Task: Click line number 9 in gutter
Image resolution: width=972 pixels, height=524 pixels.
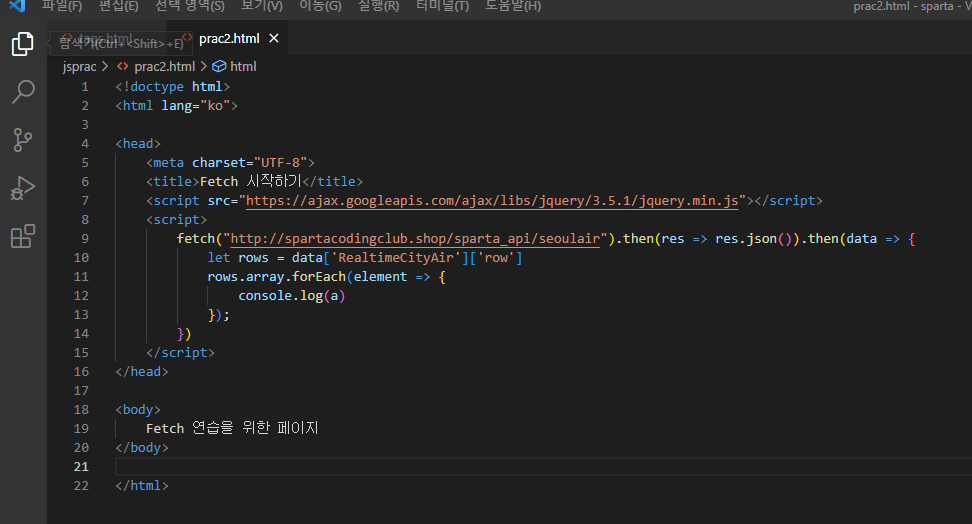Action: pos(85,239)
